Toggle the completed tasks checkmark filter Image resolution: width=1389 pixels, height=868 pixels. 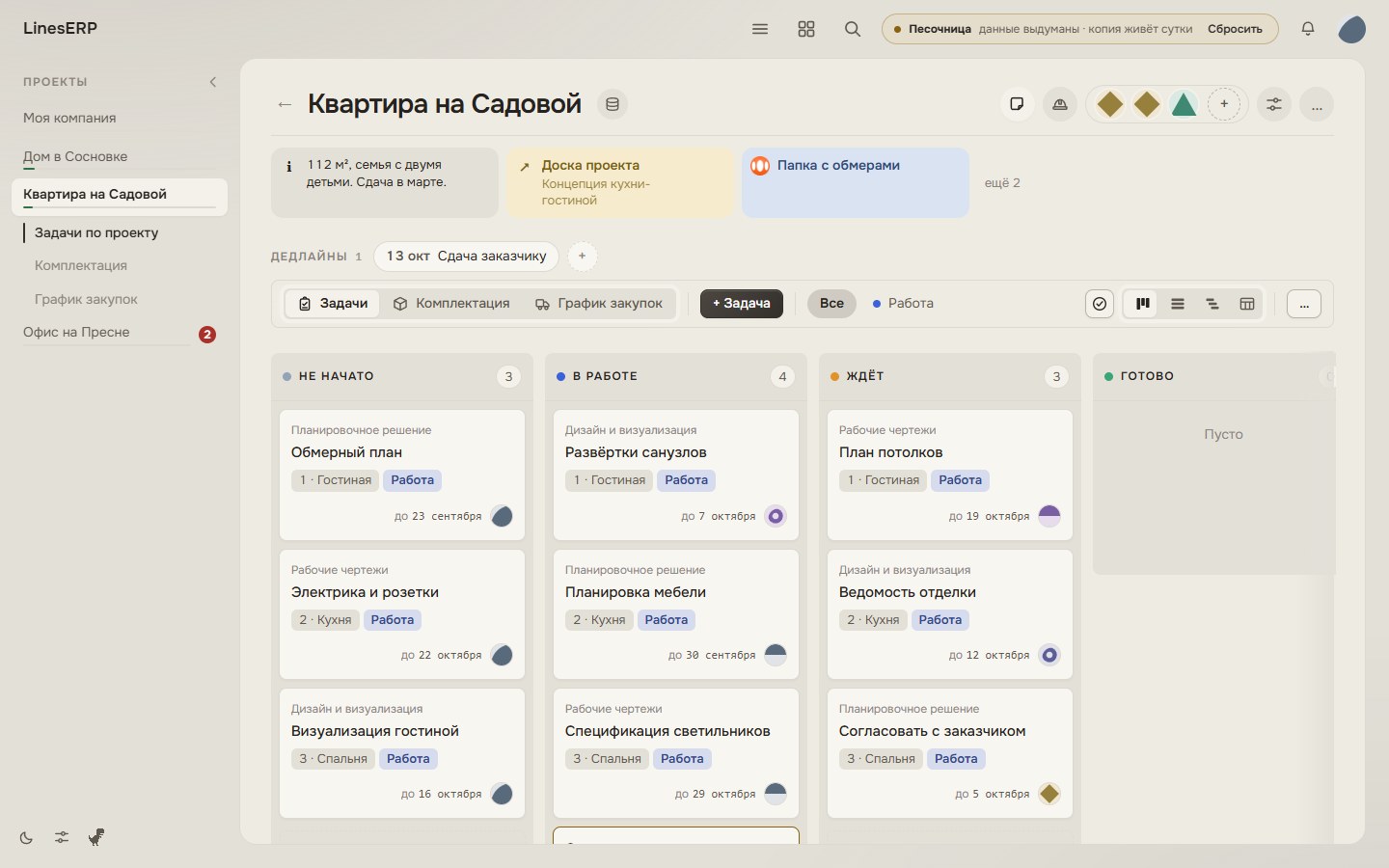pyautogui.click(x=1100, y=304)
